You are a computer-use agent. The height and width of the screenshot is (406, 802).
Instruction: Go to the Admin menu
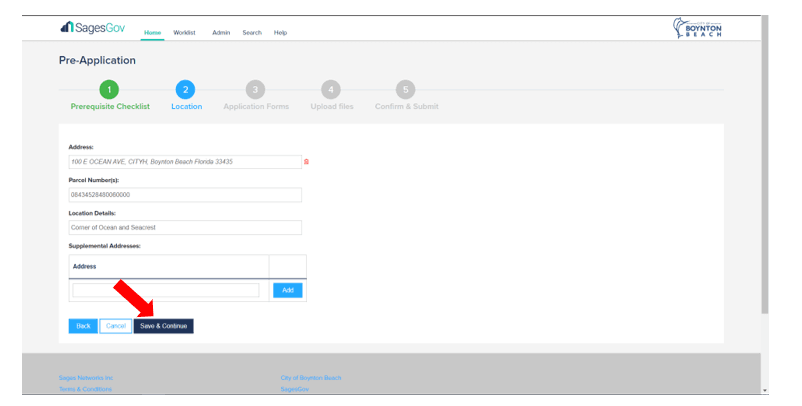(220, 33)
